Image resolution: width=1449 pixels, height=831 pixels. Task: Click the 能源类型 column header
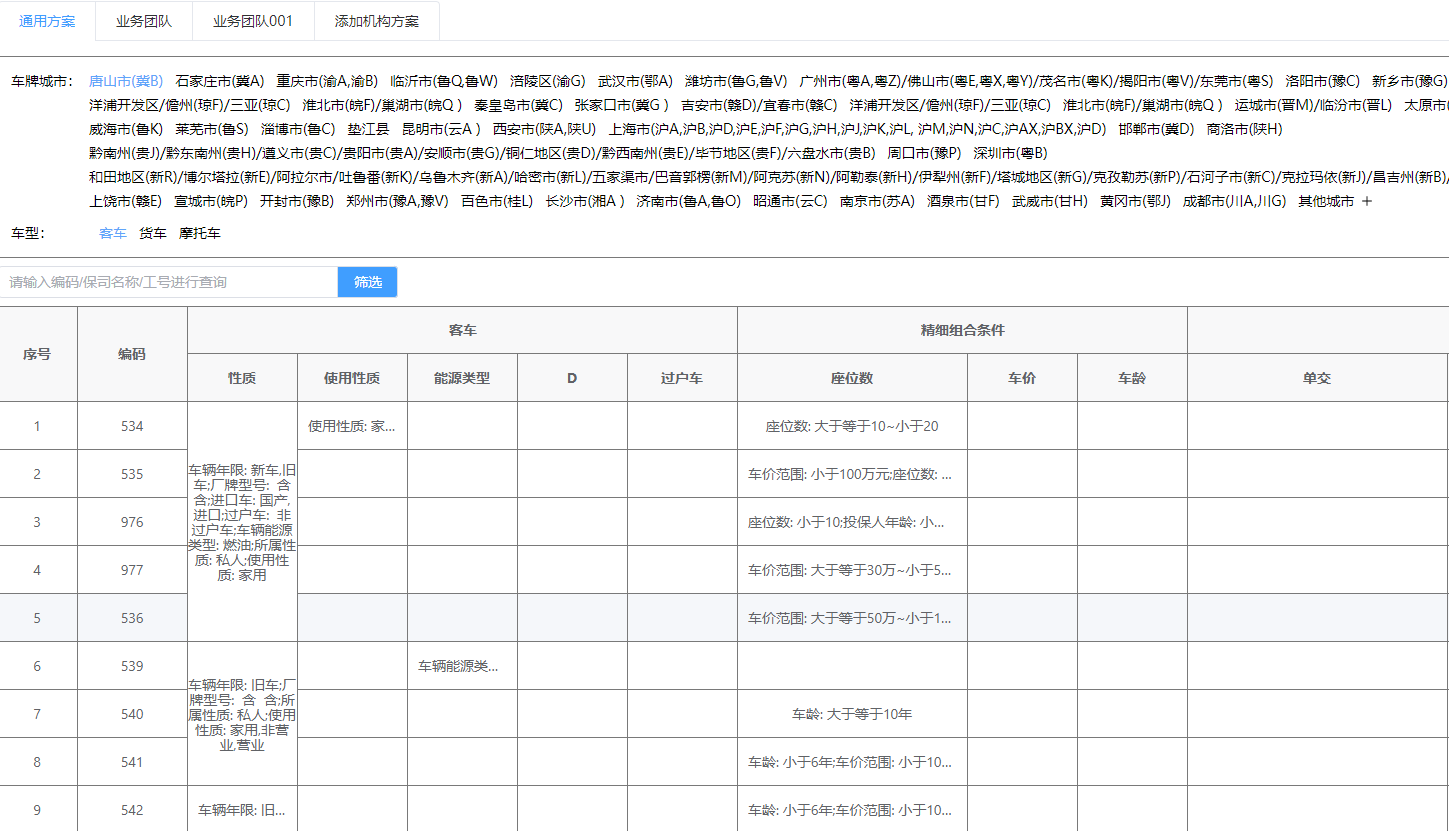tap(462, 378)
